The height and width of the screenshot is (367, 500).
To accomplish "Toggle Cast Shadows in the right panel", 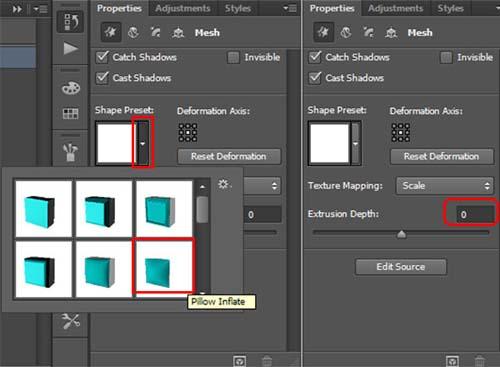I will 315,78.
